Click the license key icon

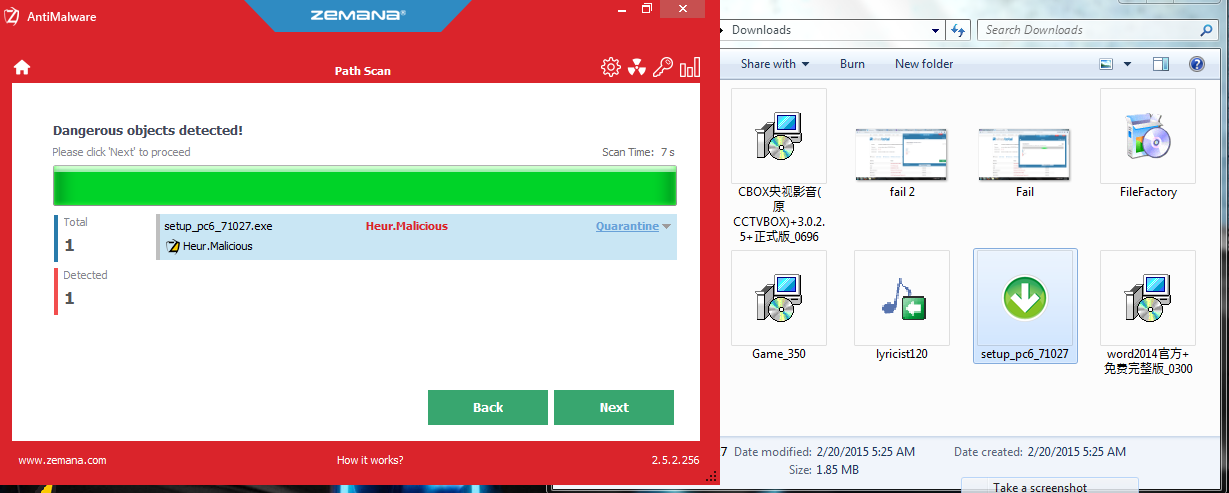pos(663,67)
